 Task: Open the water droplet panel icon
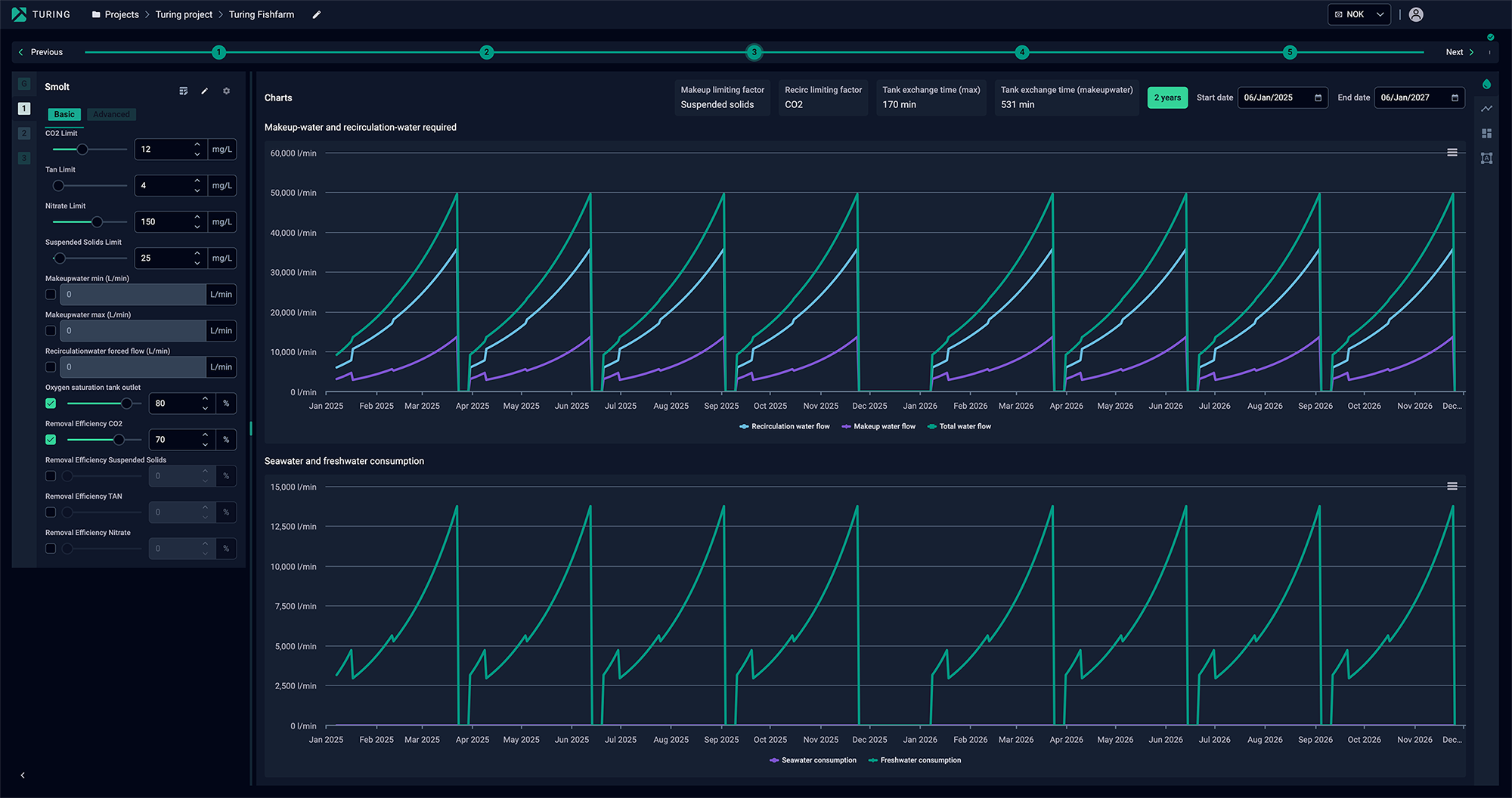pyautogui.click(x=1486, y=84)
